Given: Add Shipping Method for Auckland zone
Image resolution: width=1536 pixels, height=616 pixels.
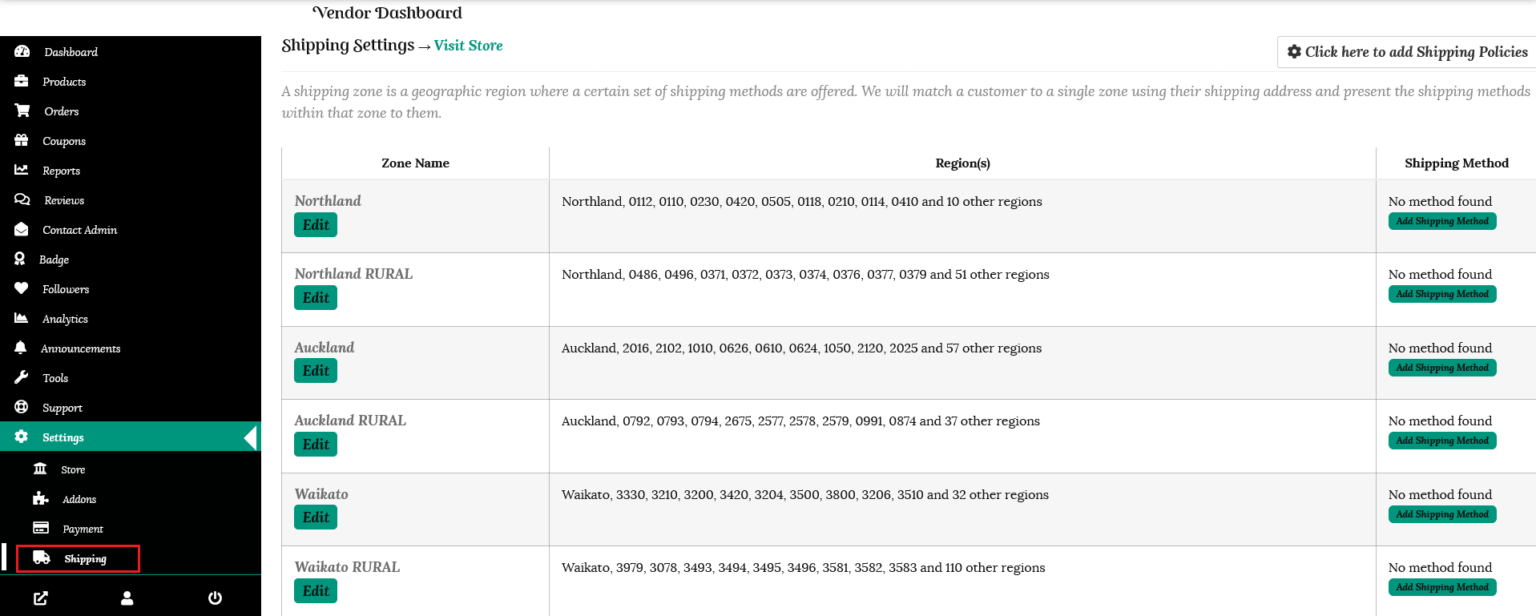Looking at the screenshot, I should pos(1442,368).
